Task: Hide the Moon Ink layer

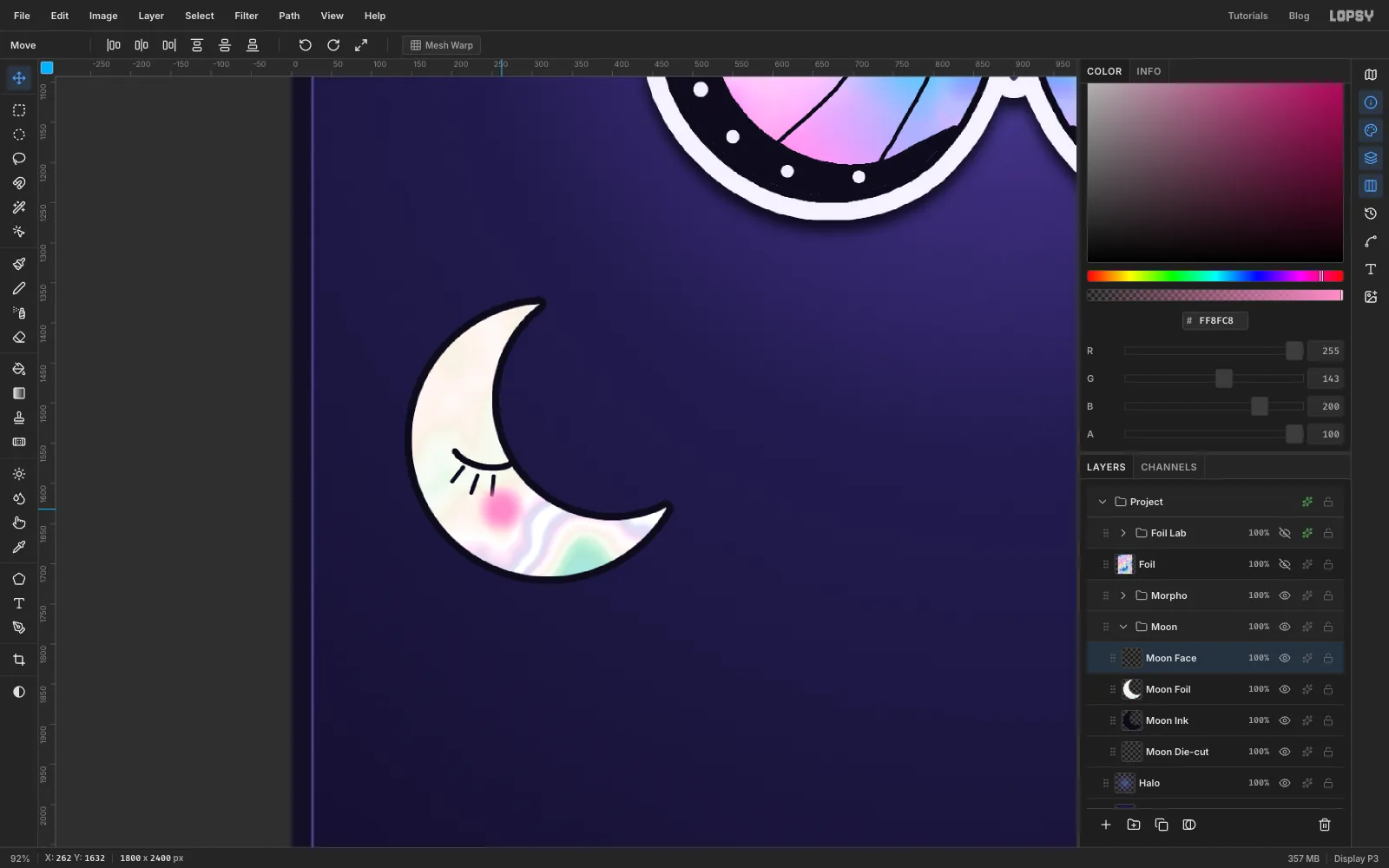Action: click(1285, 720)
